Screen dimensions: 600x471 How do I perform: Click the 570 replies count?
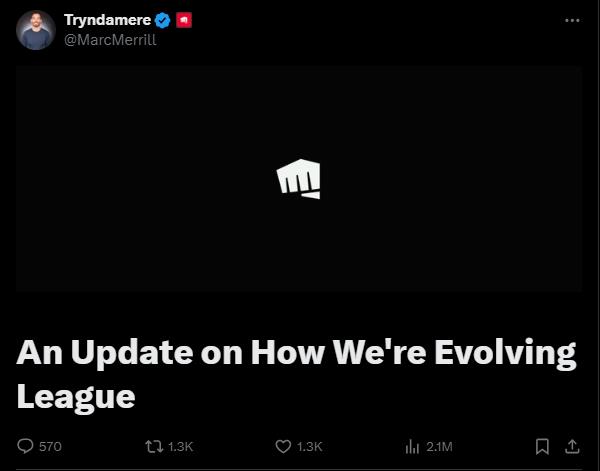pos(50,447)
